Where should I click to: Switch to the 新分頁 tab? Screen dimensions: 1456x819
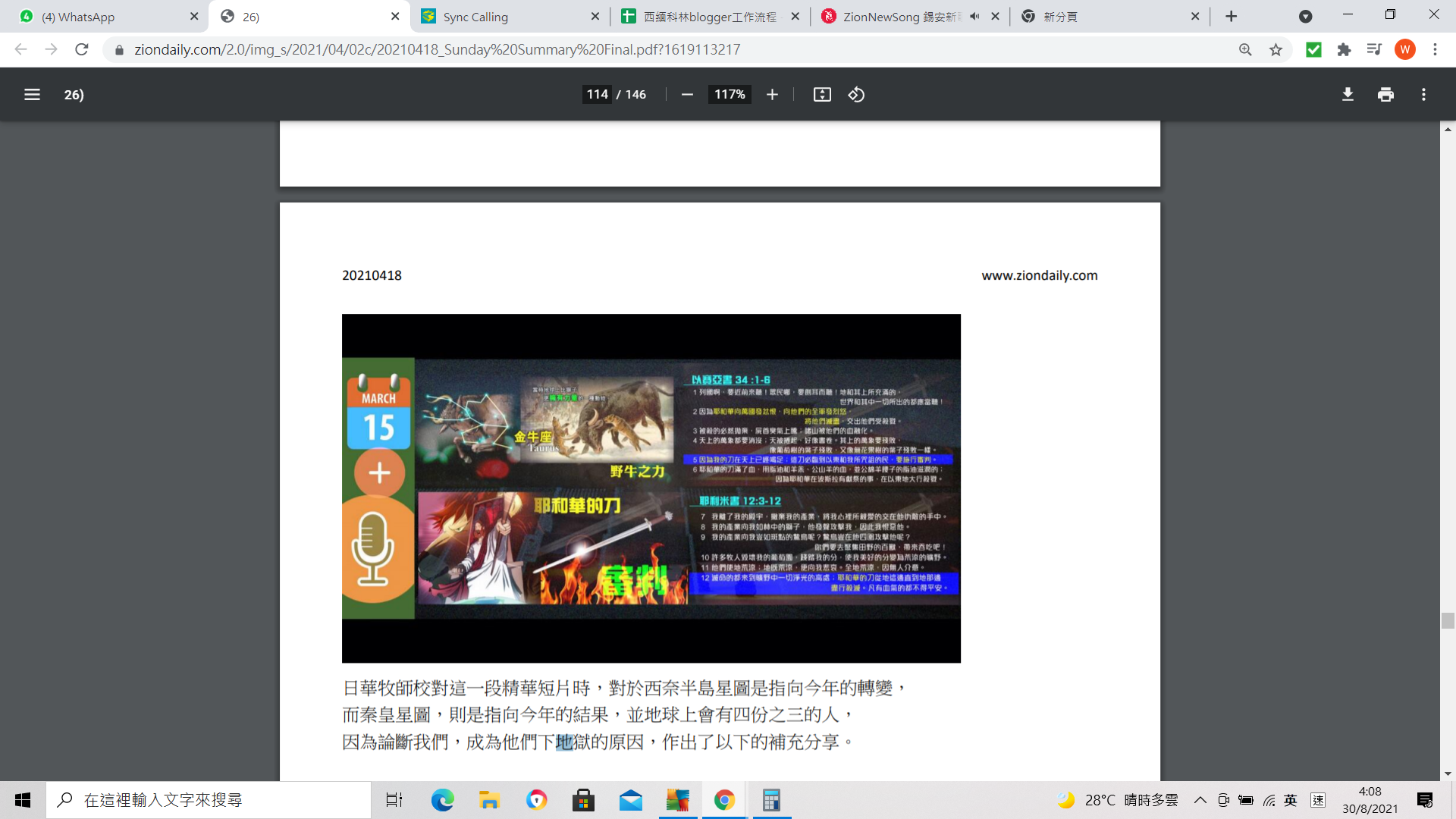click(x=1111, y=17)
